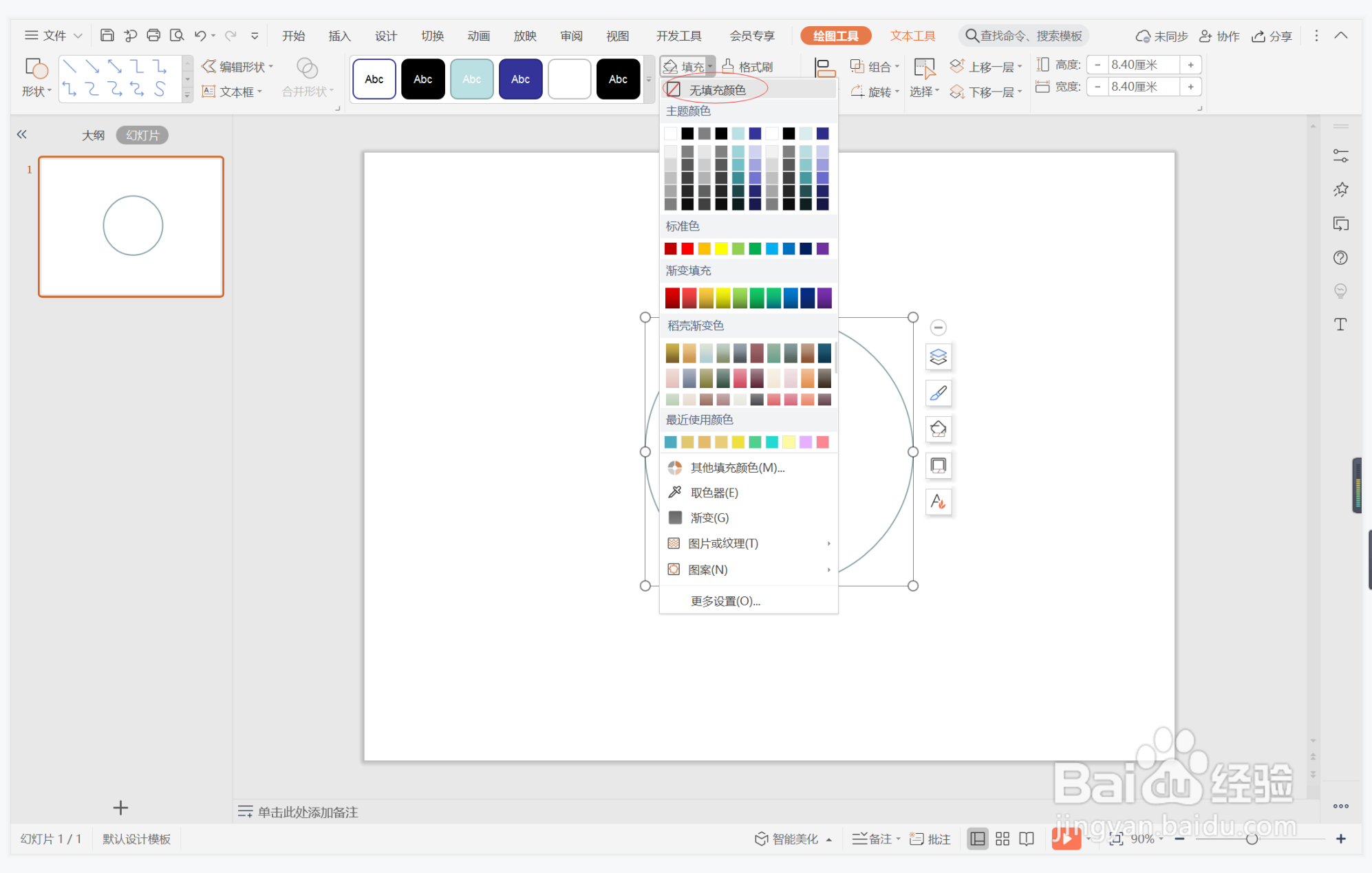The width and height of the screenshot is (1372, 873).
Task: Toggle 备注 notes pane in status bar
Action: (875, 839)
